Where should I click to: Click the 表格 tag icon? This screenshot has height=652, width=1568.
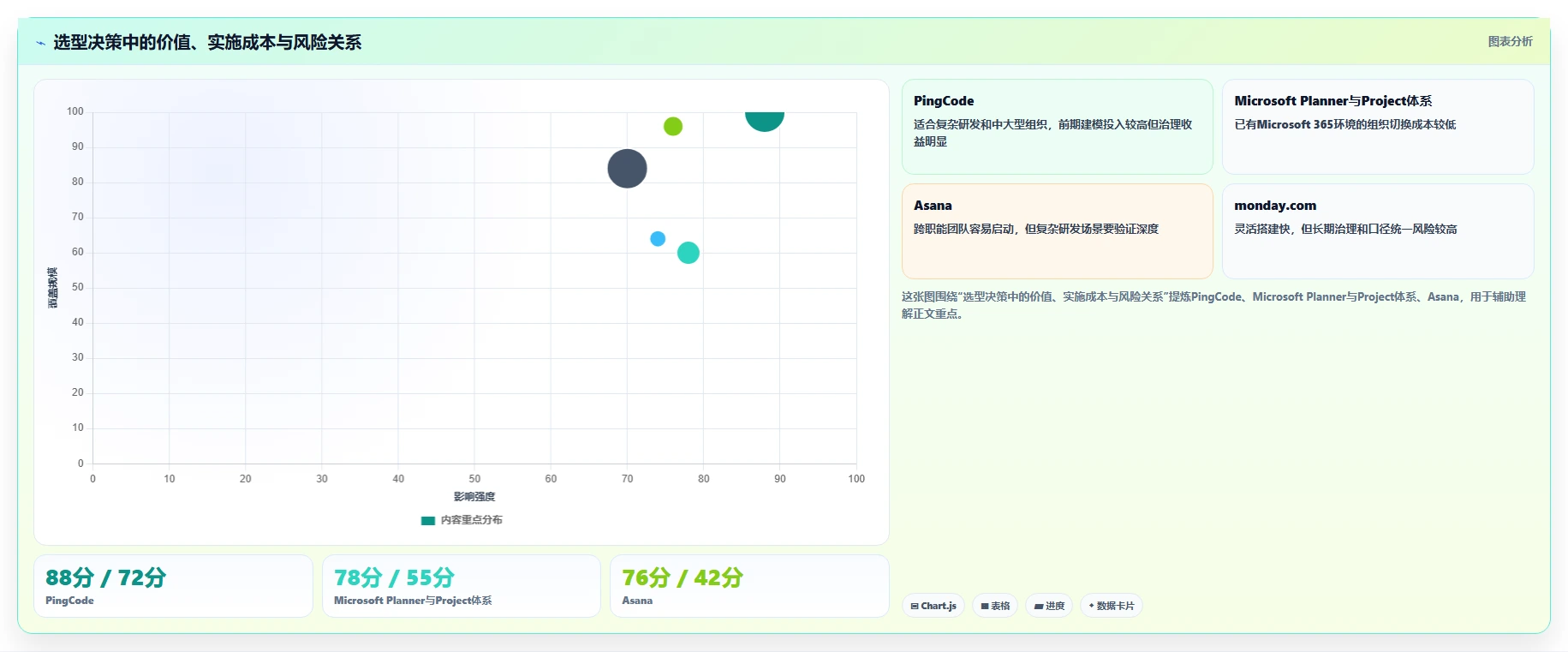(x=985, y=606)
